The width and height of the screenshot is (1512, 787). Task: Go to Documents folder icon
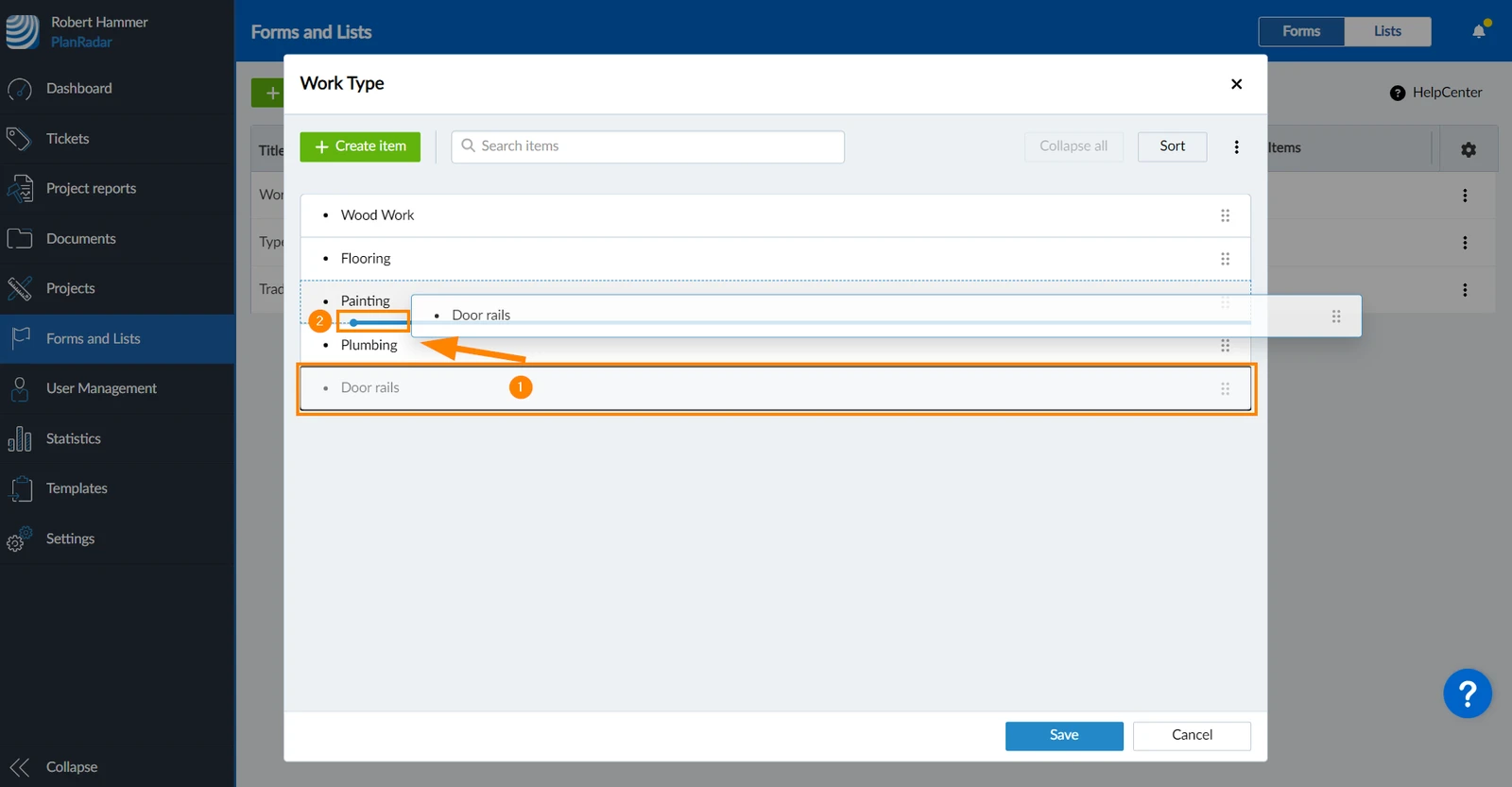click(20, 239)
